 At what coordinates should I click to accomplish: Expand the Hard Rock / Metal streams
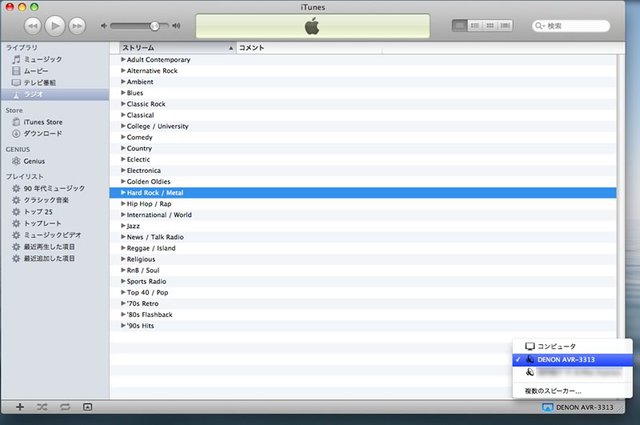point(123,192)
